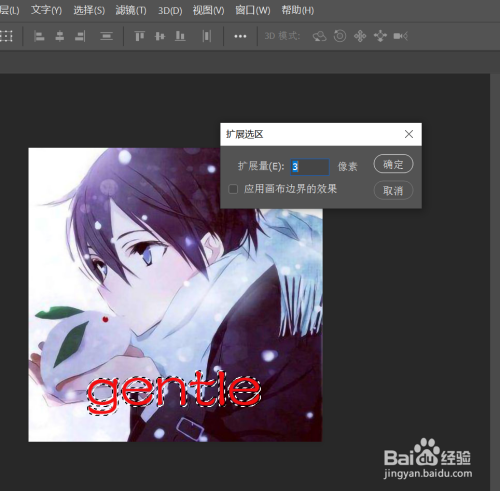
Task: Select the 3D orbit camera icon
Action: [x=319, y=36]
